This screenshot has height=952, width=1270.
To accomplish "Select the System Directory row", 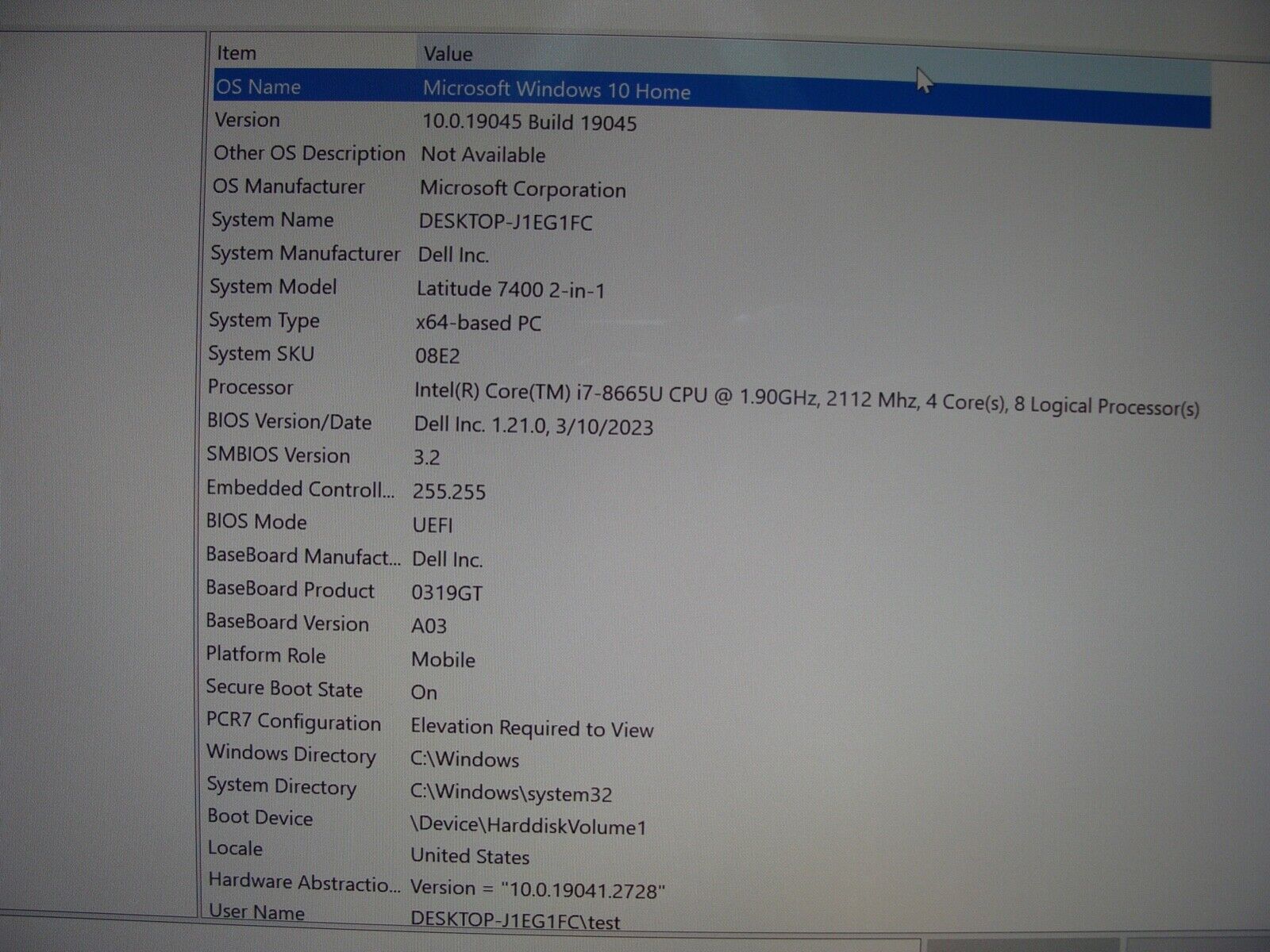I will pyautogui.click(x=282, y=786).
